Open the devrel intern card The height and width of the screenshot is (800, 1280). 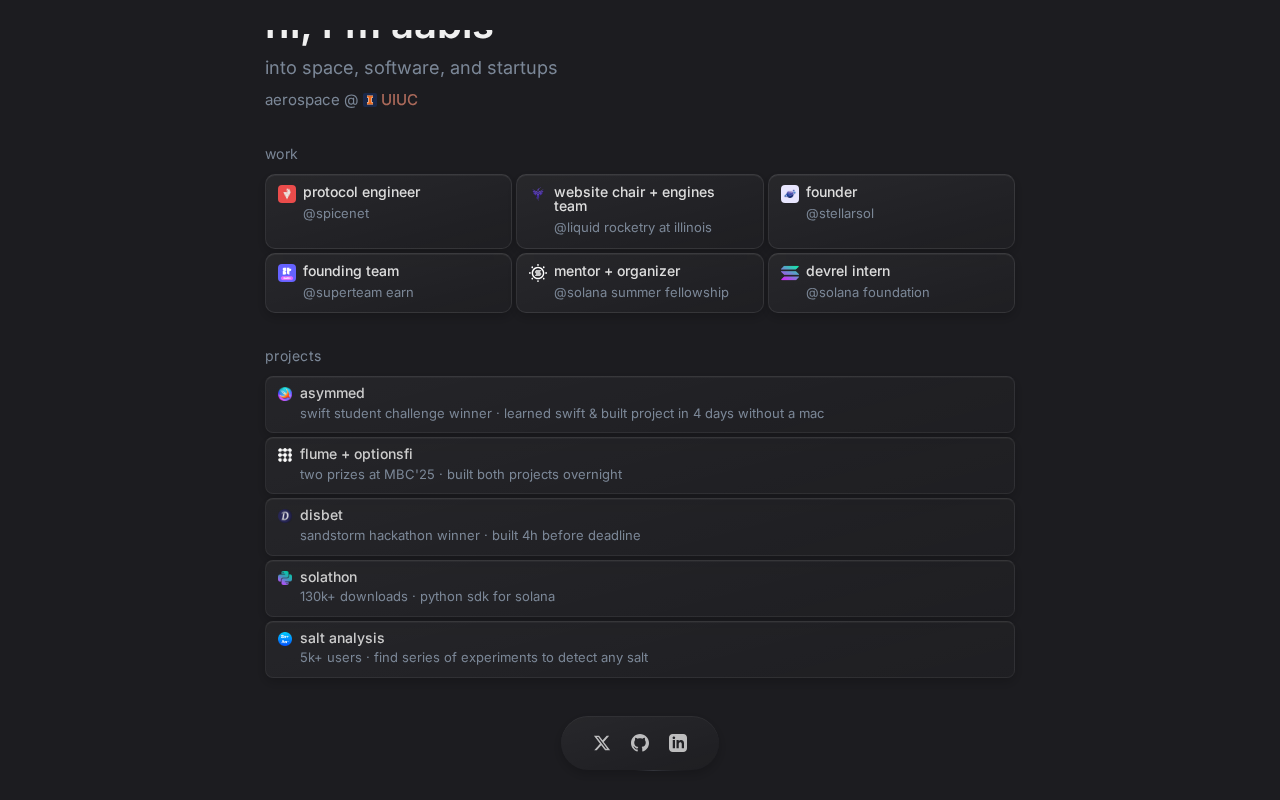pos(891,283)
